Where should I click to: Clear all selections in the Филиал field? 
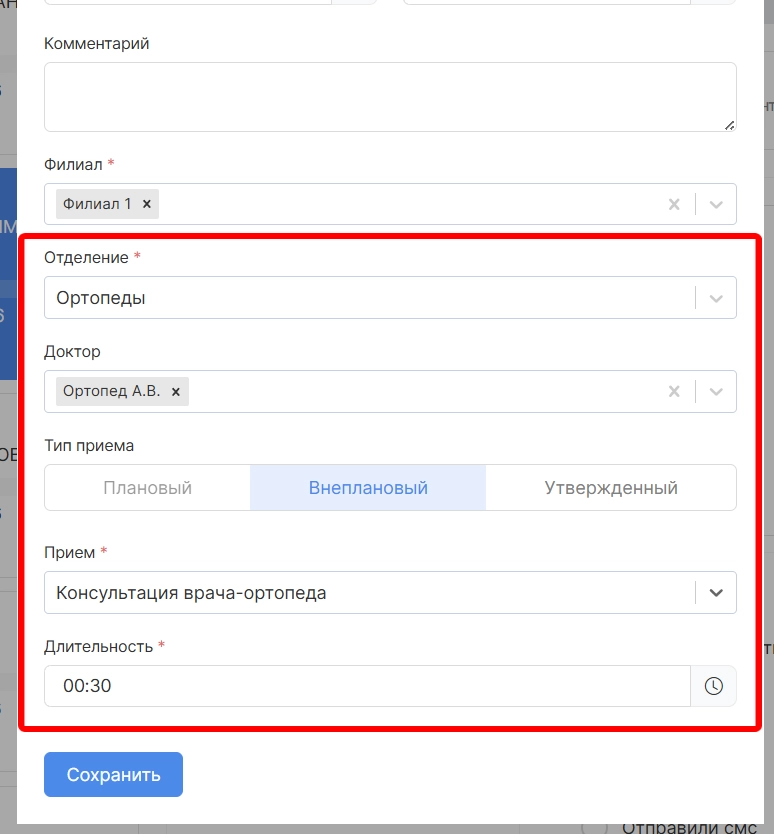tap(674, 204)
